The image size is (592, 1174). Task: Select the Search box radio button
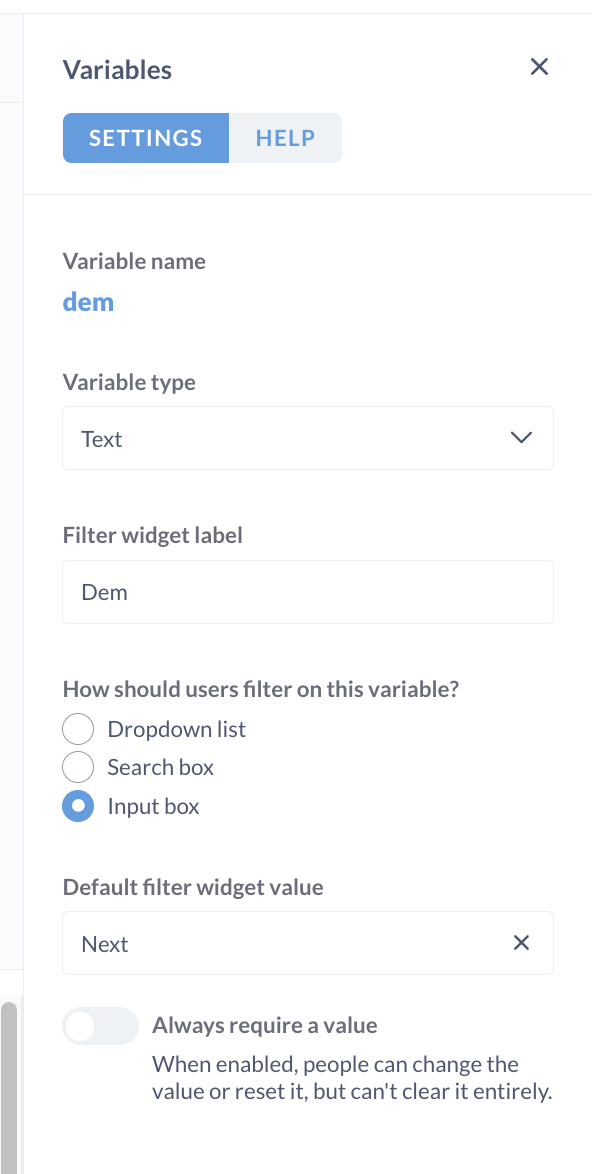pyautogui.click(x=78, y=767)
